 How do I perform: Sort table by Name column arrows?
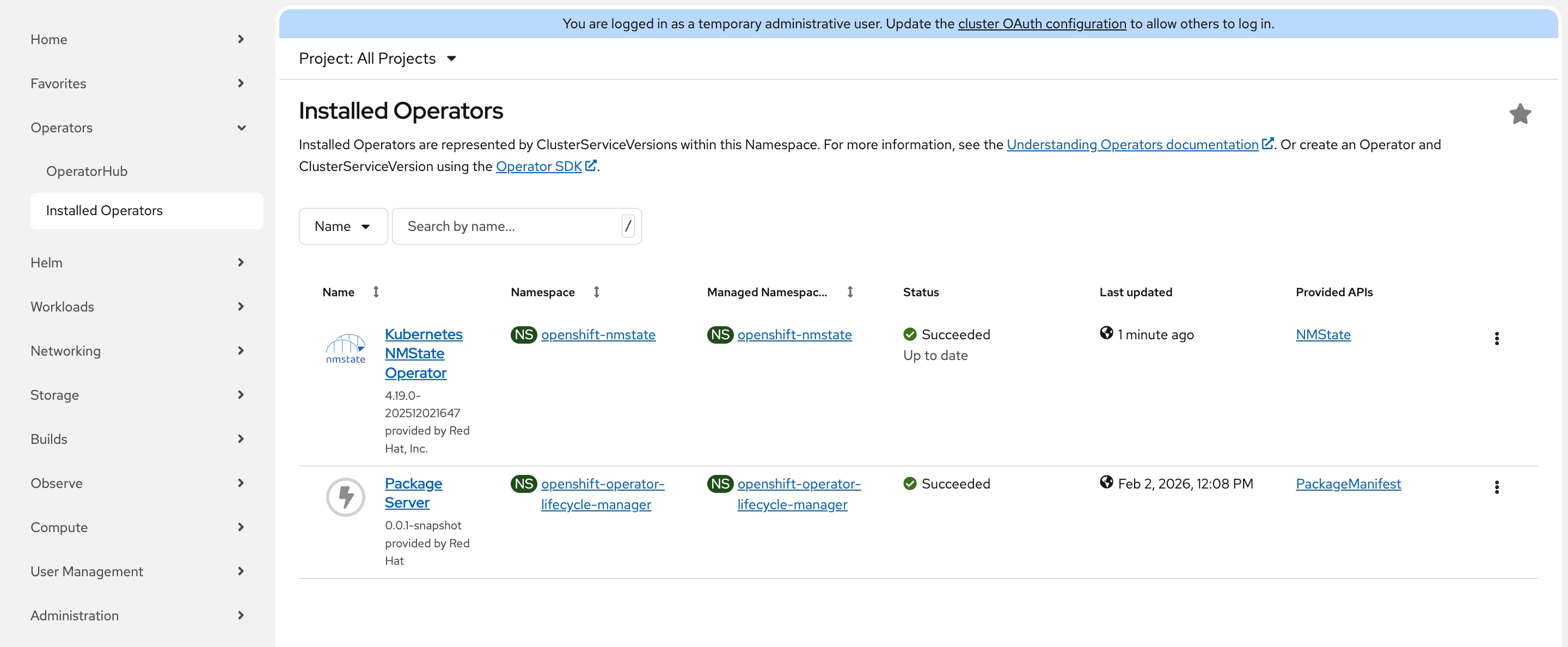[x=376, y=292]
